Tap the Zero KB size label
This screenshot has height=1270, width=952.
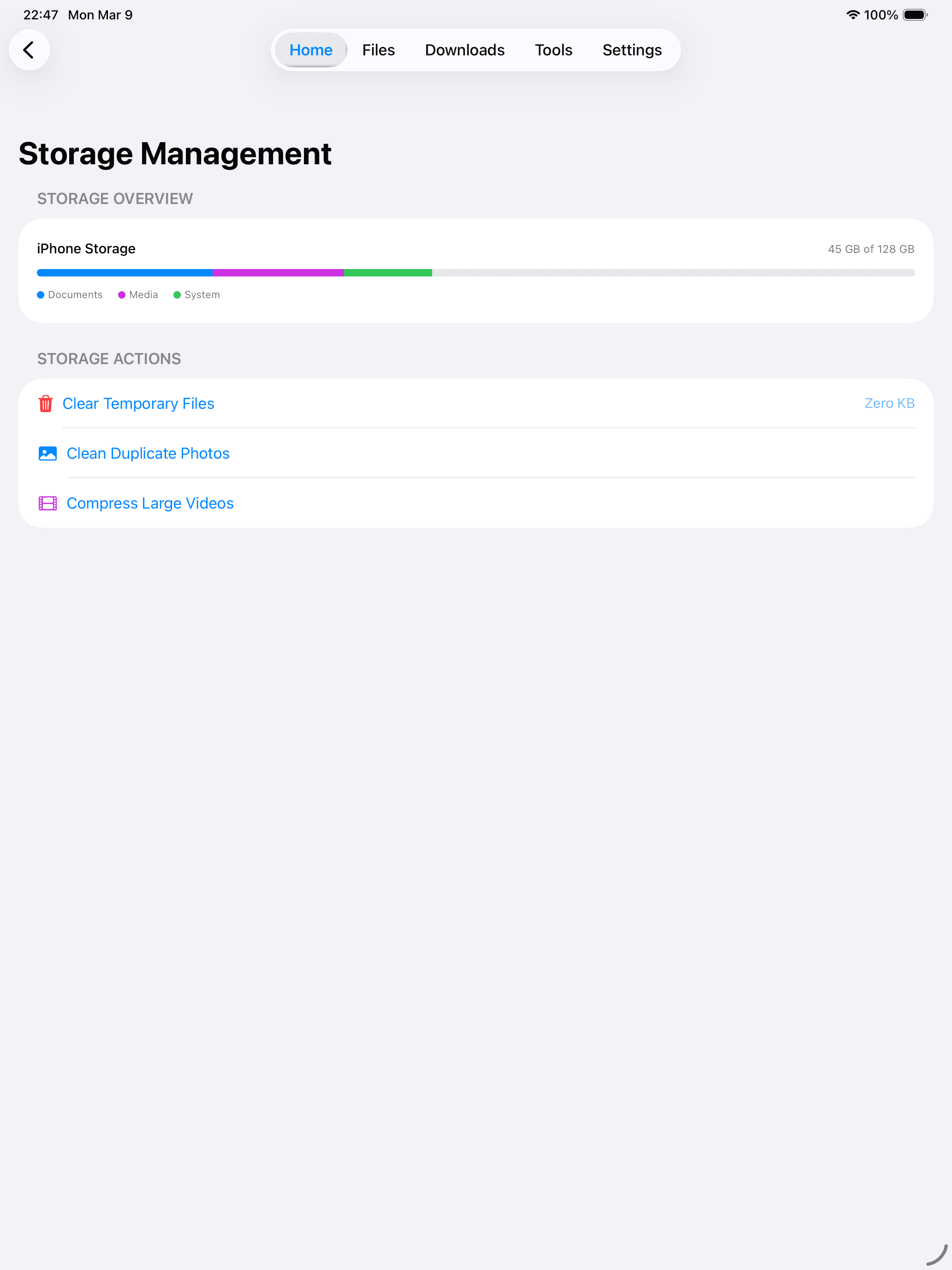tap(889, 404)
